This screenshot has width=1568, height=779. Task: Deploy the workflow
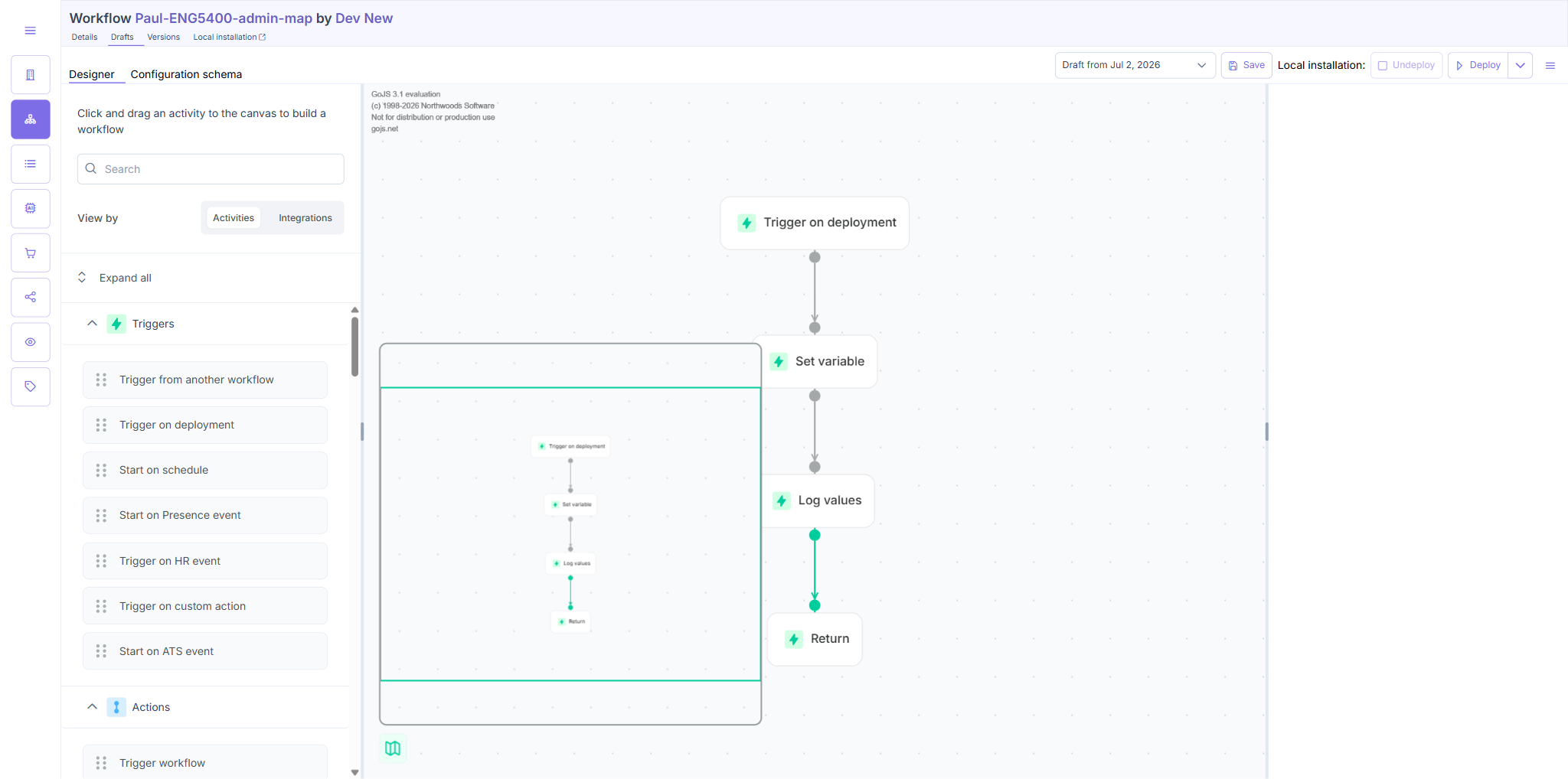(x=1478, y=65)
